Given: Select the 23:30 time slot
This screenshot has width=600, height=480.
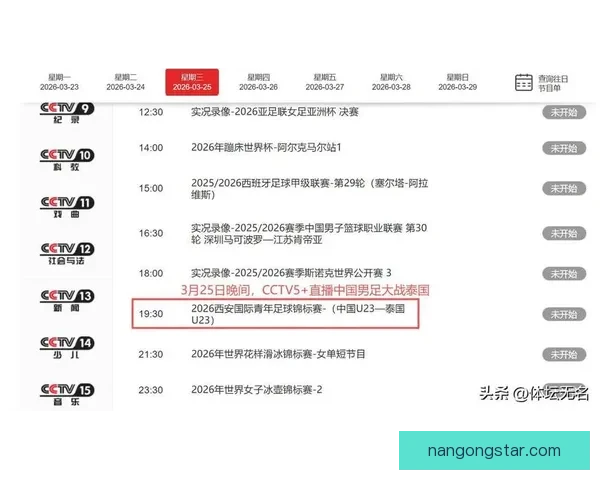Looking at the screenshot, I should 151,390.
